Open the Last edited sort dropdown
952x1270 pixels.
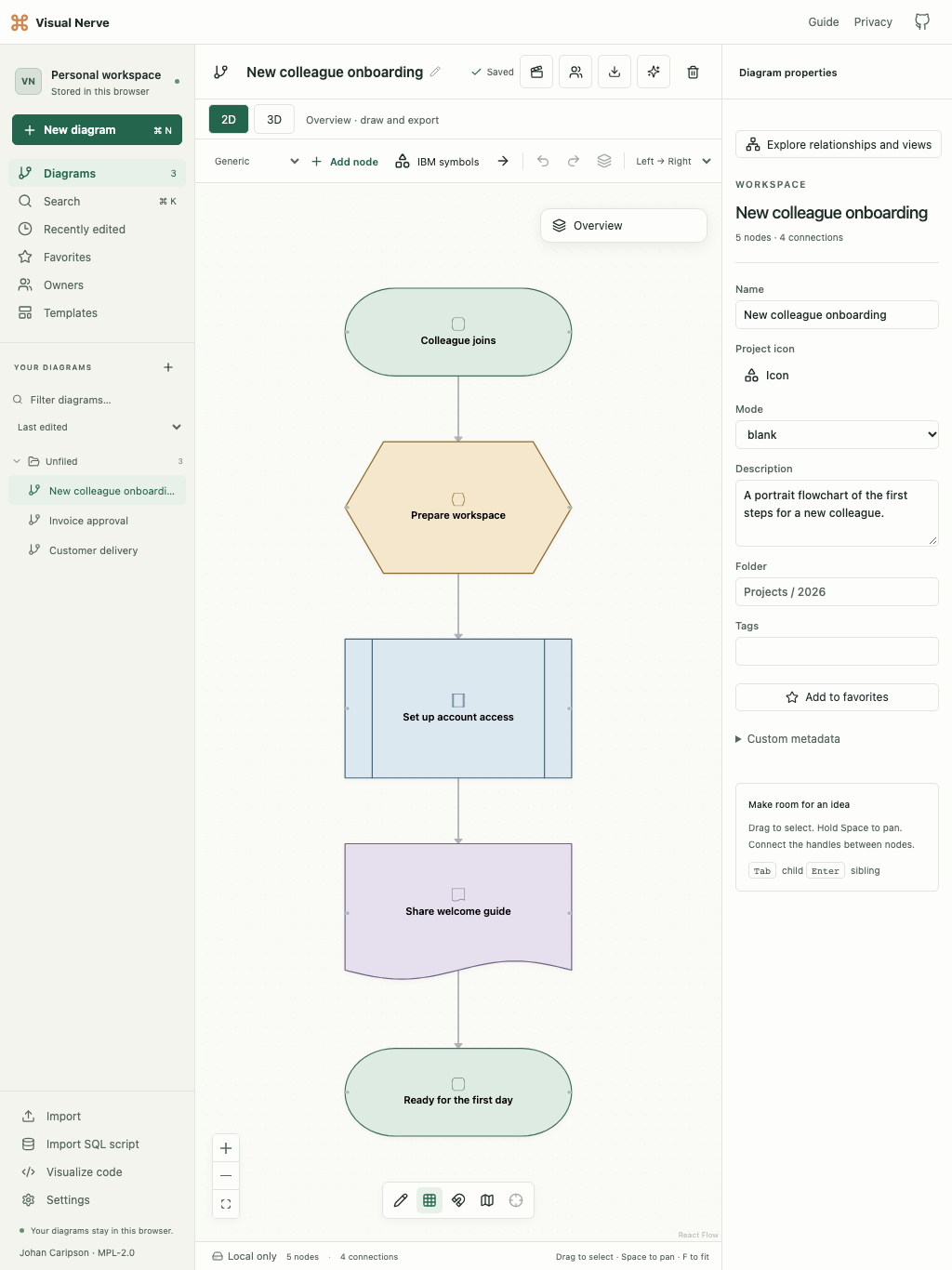[98, 428]
